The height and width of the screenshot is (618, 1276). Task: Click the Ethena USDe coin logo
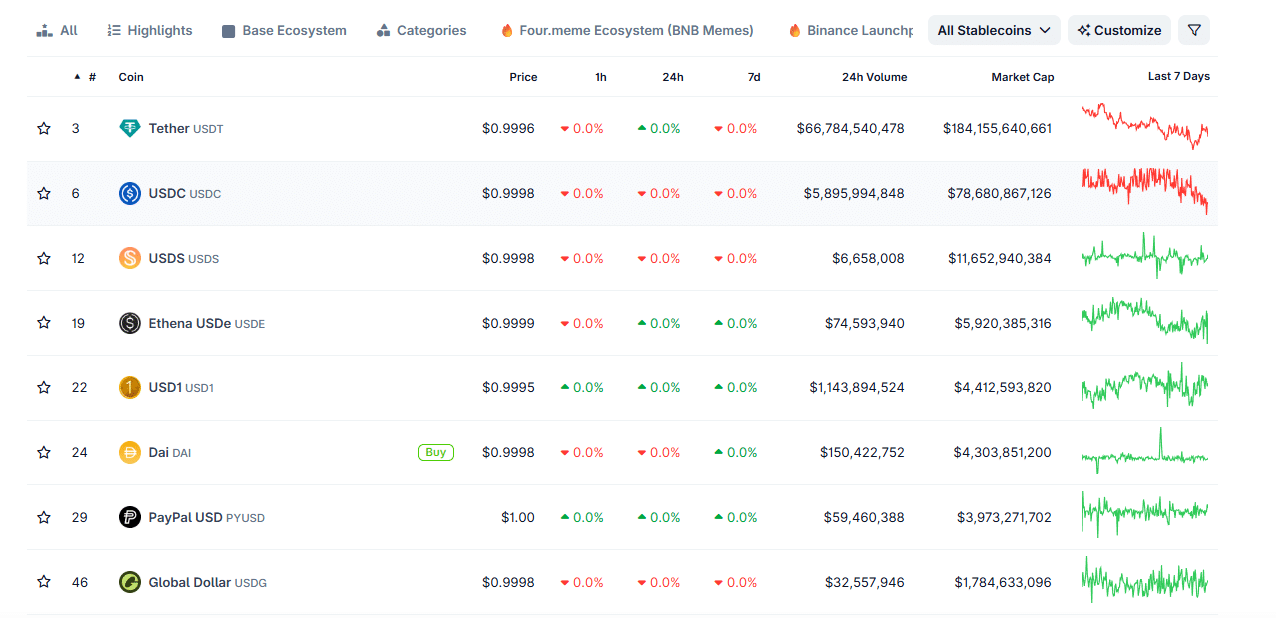click(131, 322)
